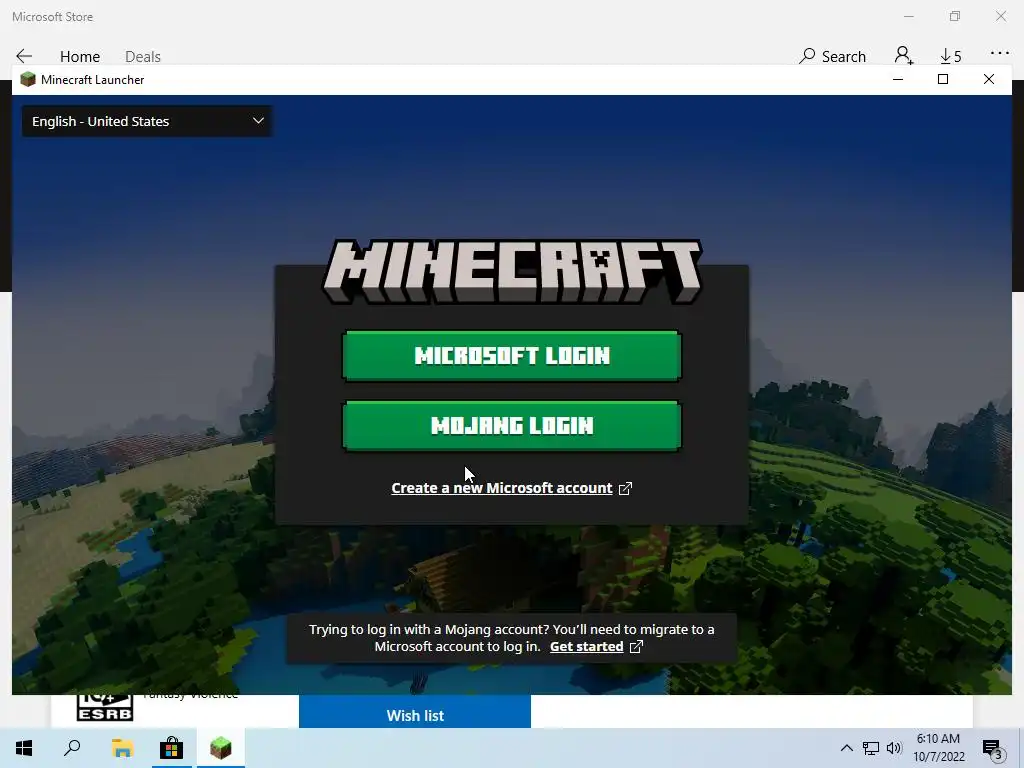The image size is (1024, 768).
Task: Click the Mojang Login button
Action: 511,426
